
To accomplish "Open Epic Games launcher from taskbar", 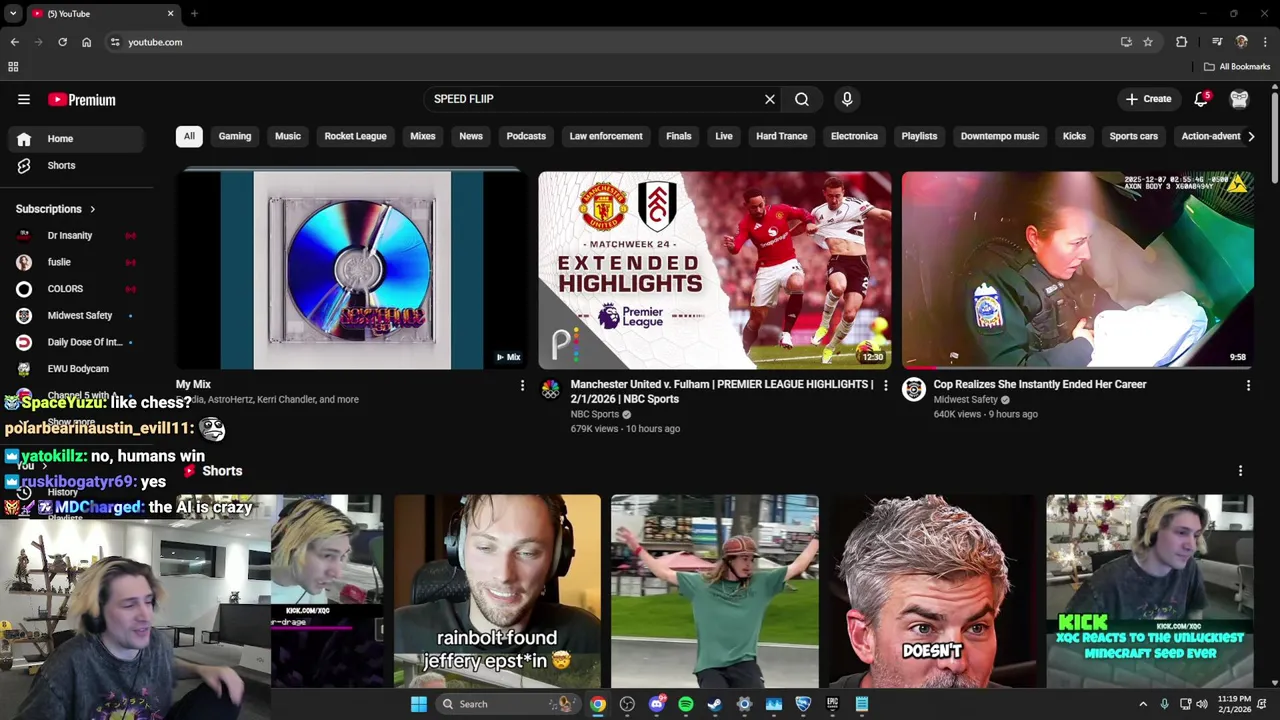I will pyautogui.click(x=832, y=704).
